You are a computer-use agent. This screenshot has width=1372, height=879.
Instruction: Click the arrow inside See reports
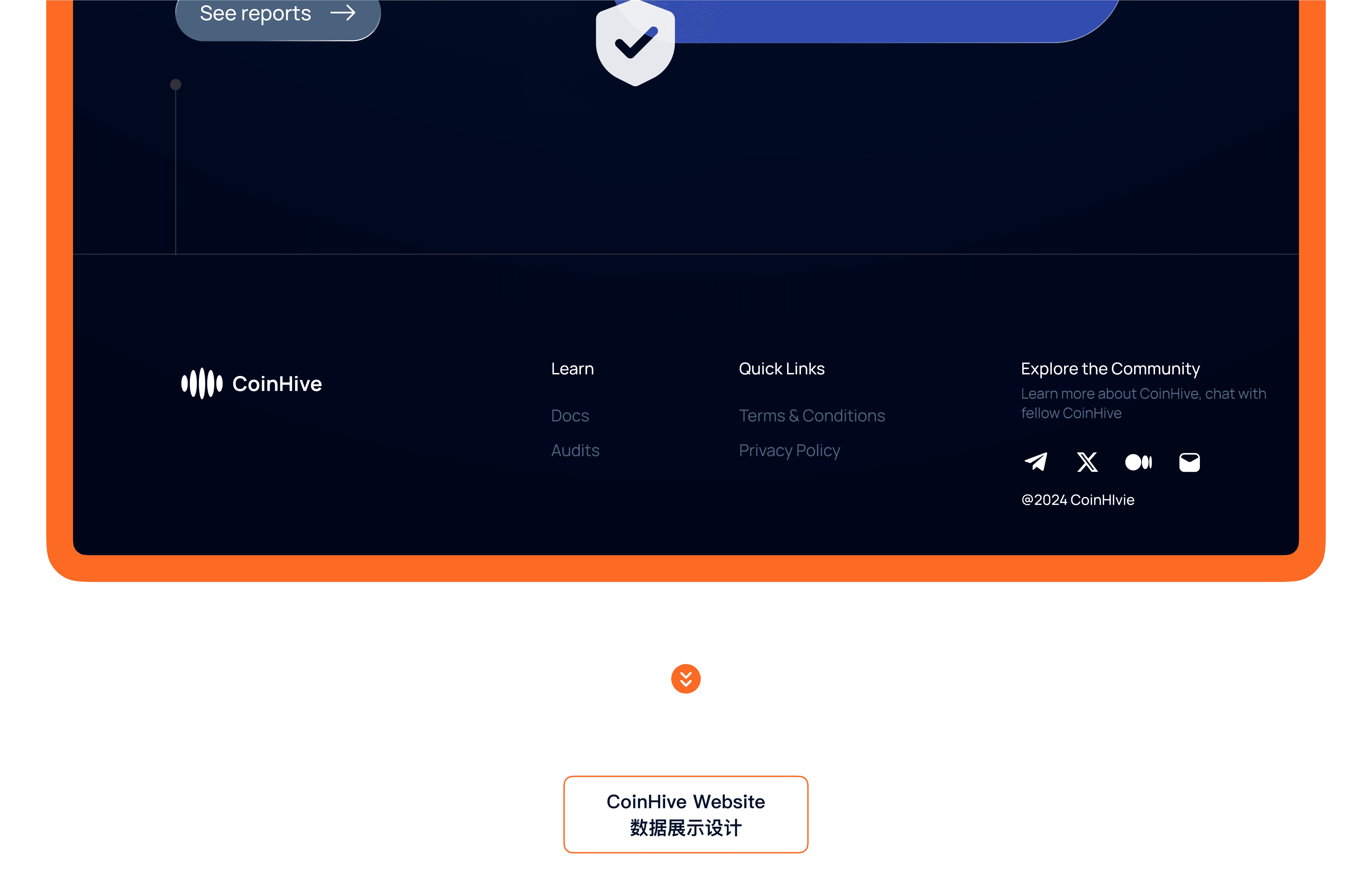click(x=343, y=12)
